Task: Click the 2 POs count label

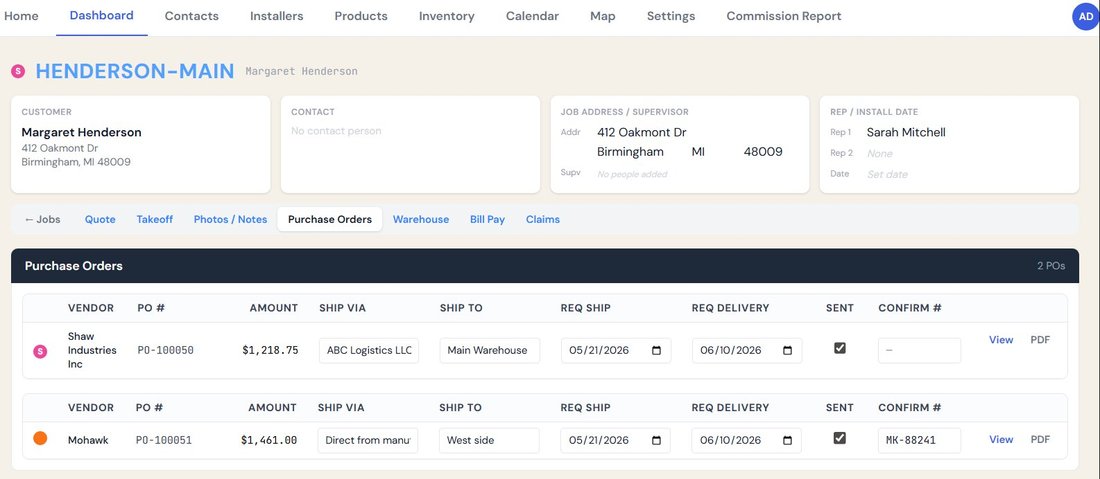Action: click(1051, 266)
